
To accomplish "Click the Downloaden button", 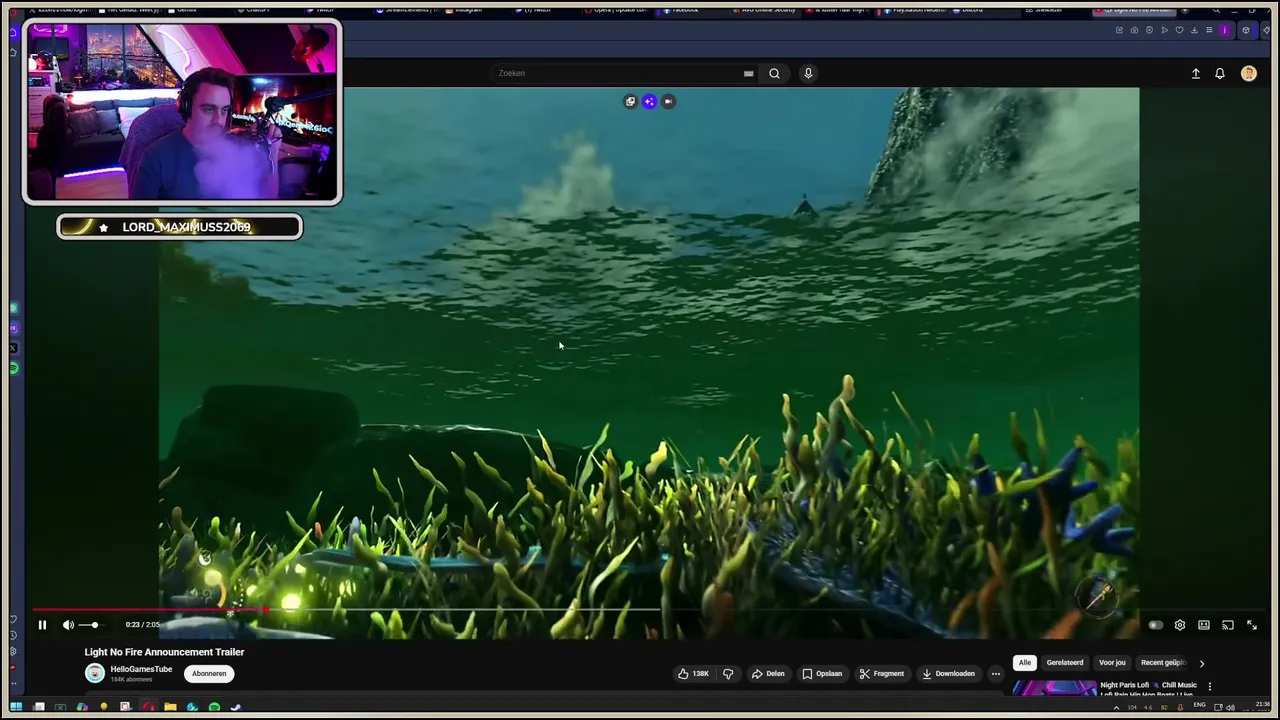I will coord(948,673).
